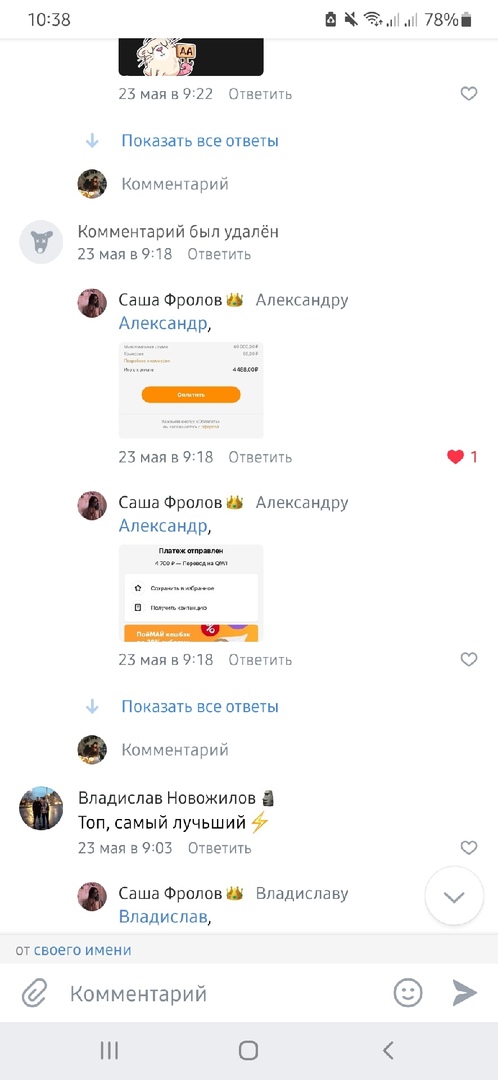Open the emoji smiley picker
This screenshot has width=498, height=1080.
(408, 993)
